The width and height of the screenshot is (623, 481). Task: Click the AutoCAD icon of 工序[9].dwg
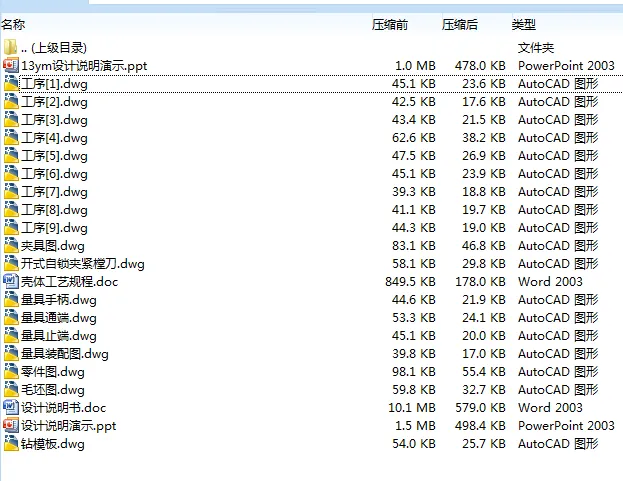click(x=11, y=227)
